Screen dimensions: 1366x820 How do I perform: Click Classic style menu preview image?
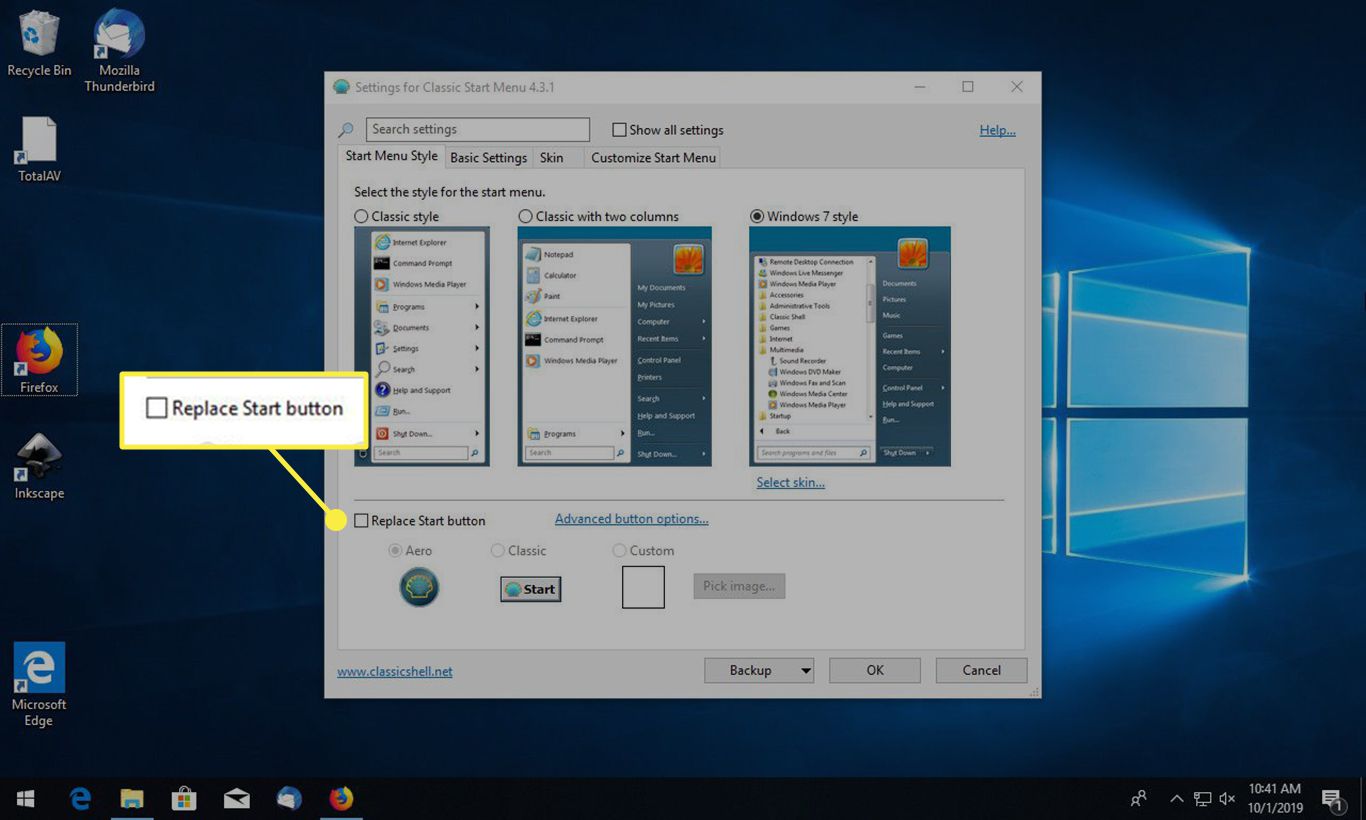click(x=422, y=346)
